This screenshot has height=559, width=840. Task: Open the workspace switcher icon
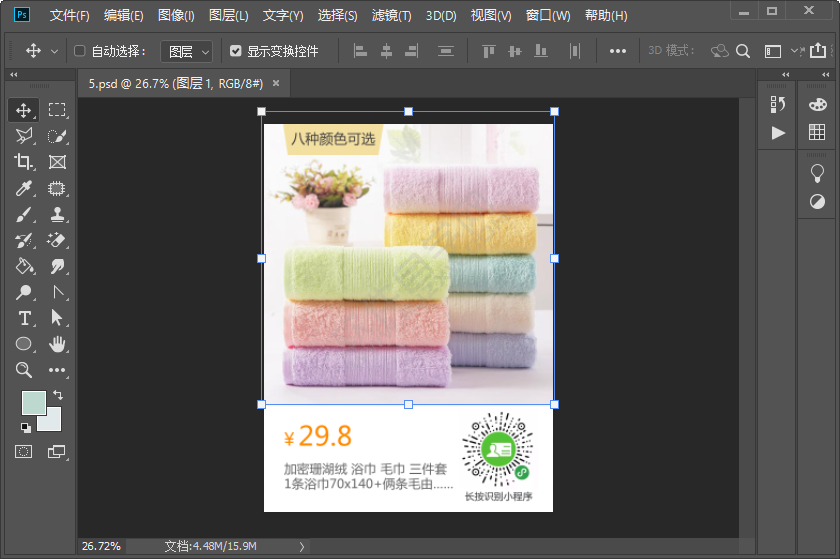pos(773,51)
